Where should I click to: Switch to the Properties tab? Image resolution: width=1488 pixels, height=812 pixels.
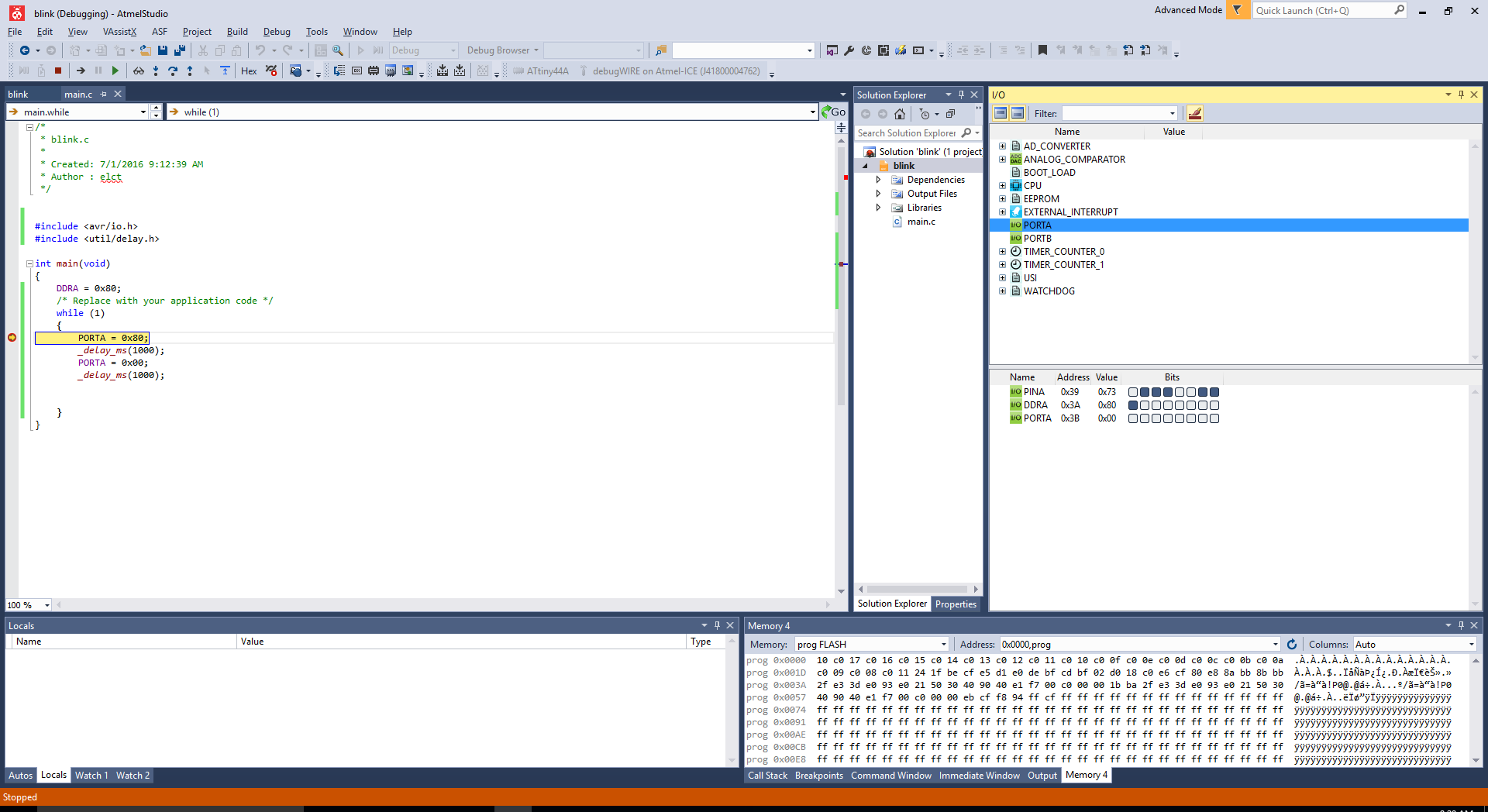click(956, 604)
